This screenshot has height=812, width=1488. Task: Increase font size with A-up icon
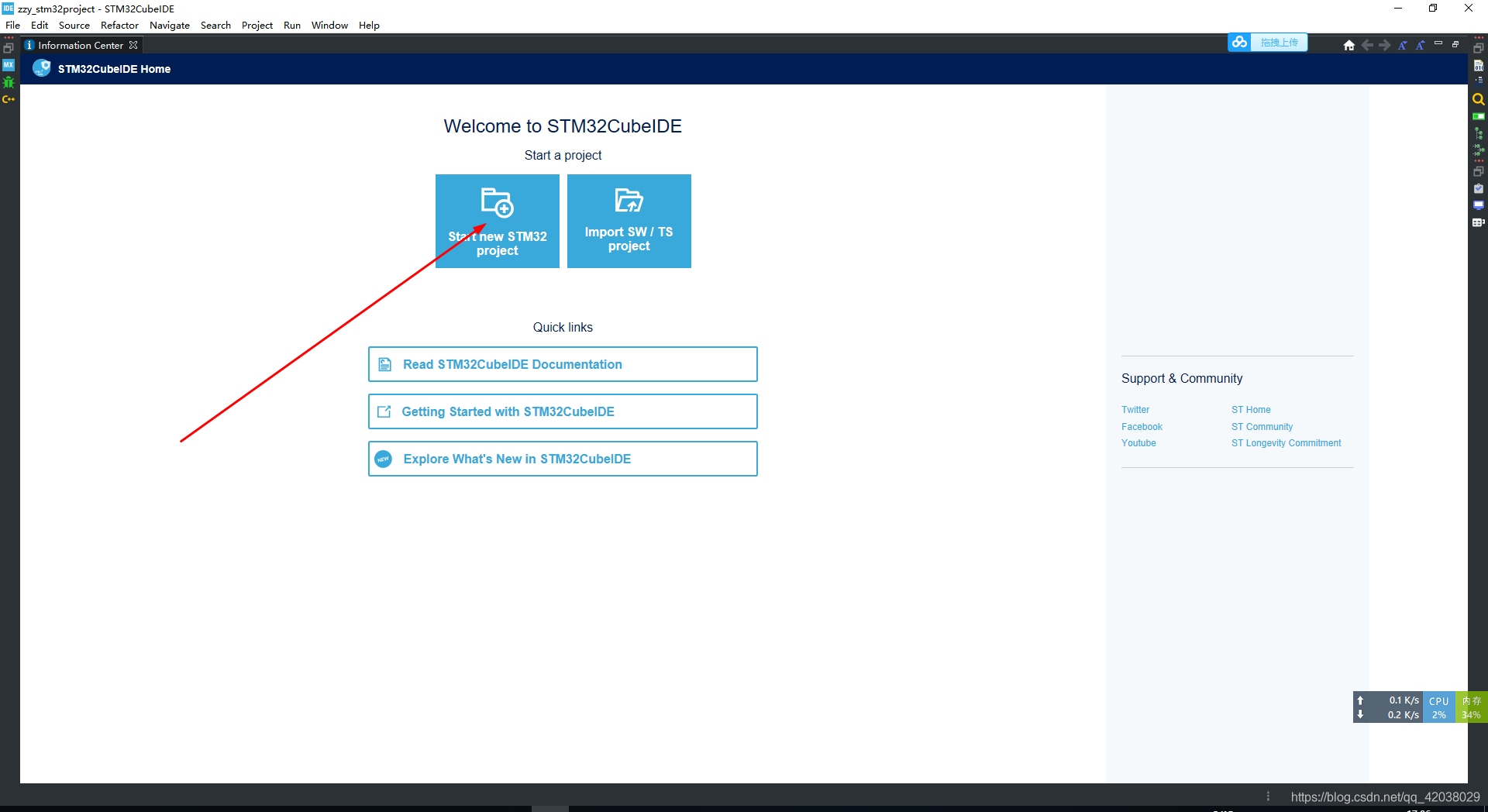point(1420,45)
